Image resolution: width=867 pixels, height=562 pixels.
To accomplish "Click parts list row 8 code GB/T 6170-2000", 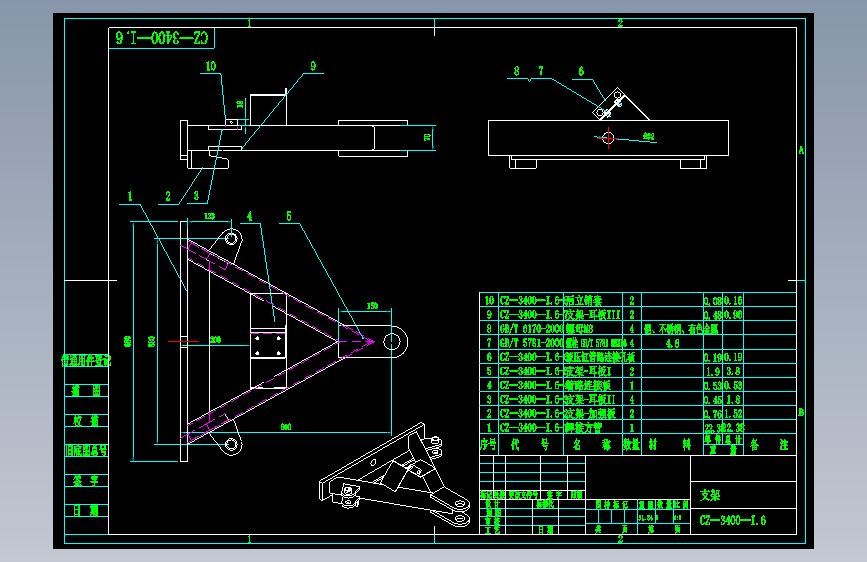I will coord(531,329).
